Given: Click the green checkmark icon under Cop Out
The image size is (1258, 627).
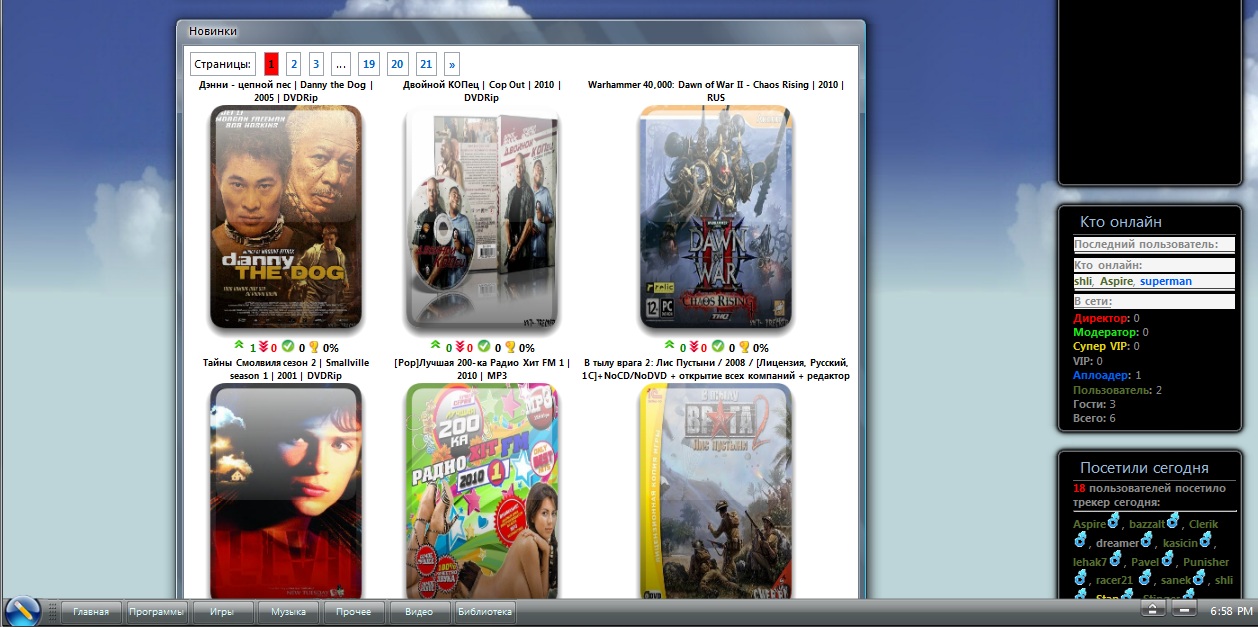Looking at the screenshot, I should pyautogui.click(x=484, y=346).
